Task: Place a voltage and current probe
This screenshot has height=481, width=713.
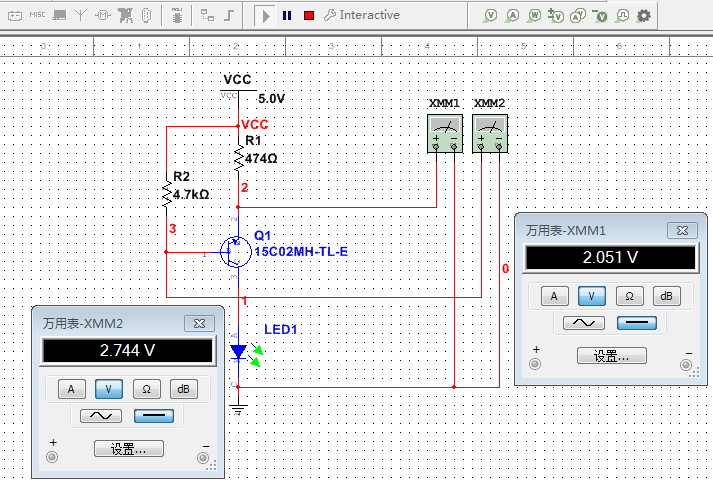Action: (577, 15)
